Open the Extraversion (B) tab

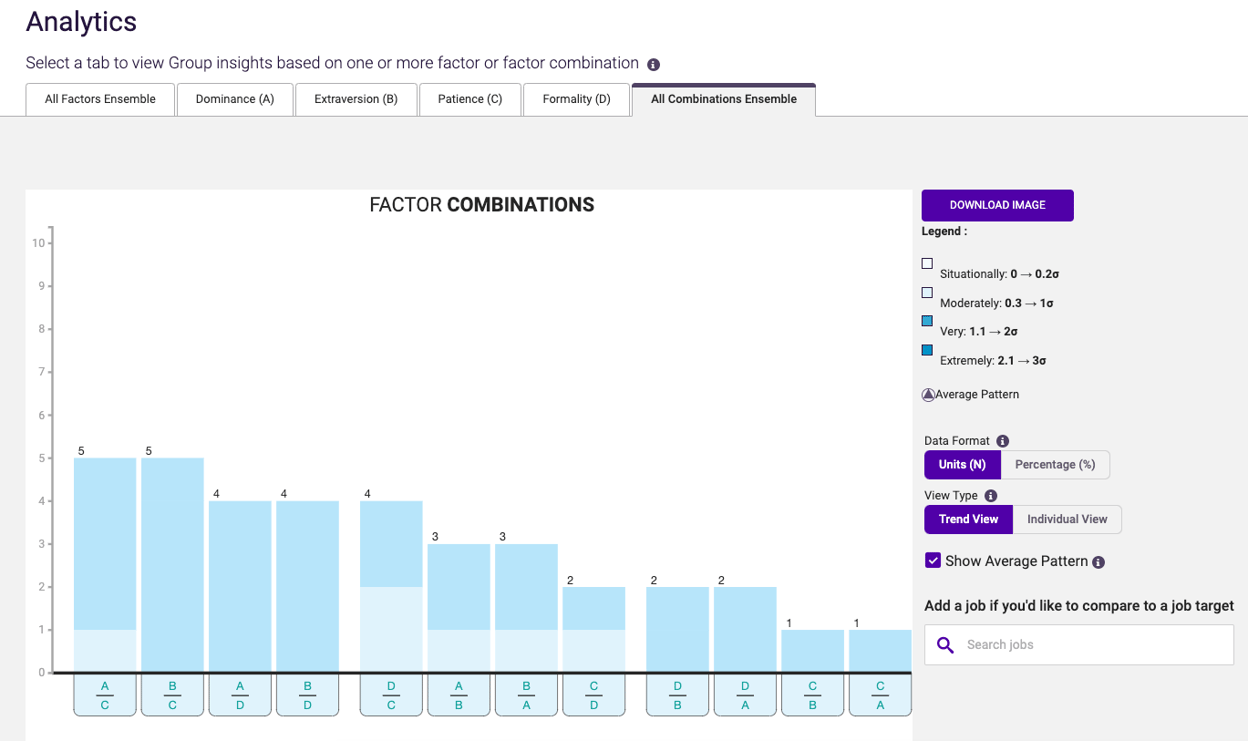[x=356, y=100]
